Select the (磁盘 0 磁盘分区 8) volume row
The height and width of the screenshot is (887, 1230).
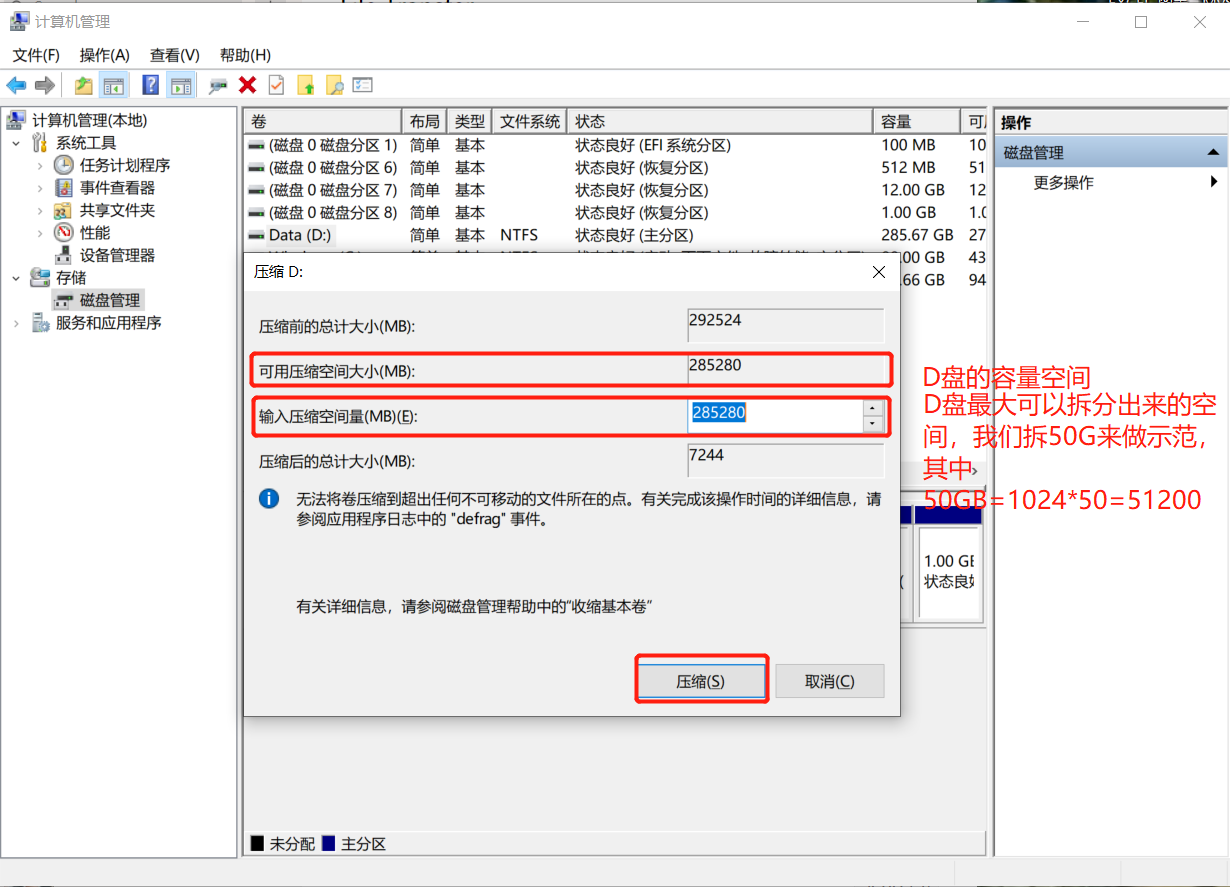point(615,212)
